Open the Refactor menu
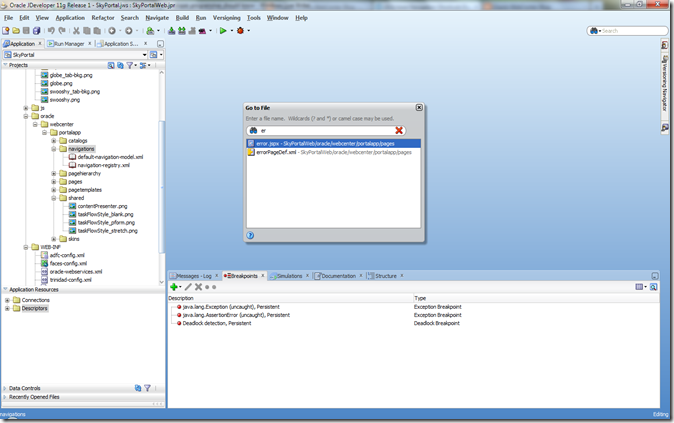The image size is (674, 423). [x=103, y=18]
